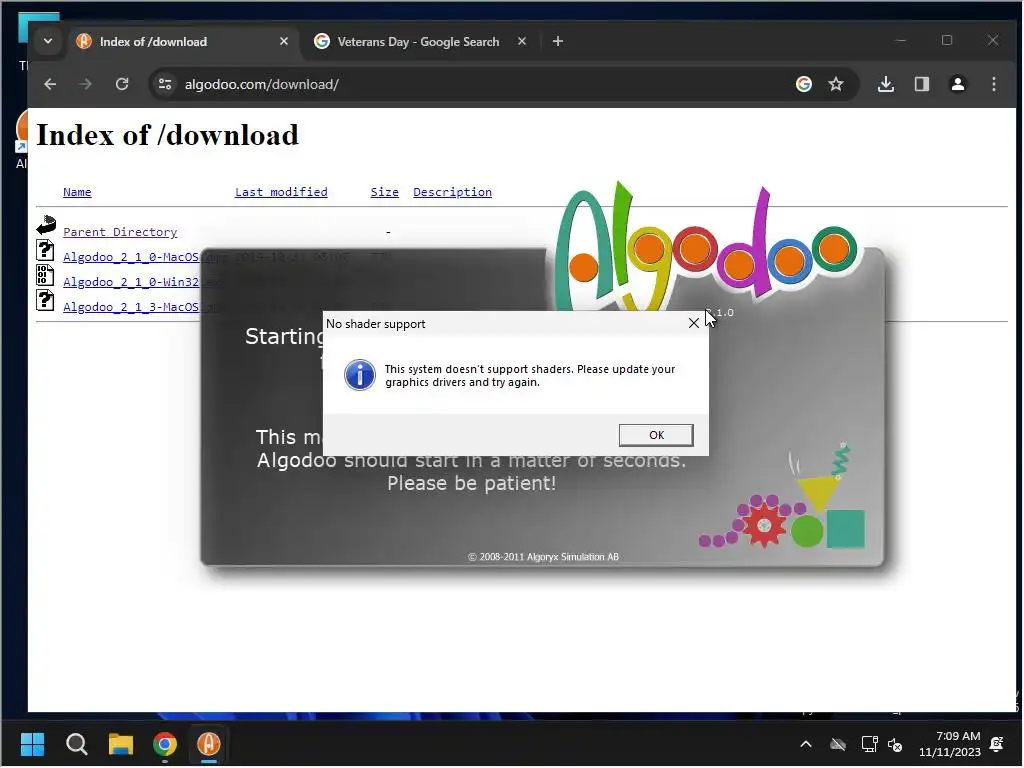Open Chrome three-dot menu

[993, 84]
